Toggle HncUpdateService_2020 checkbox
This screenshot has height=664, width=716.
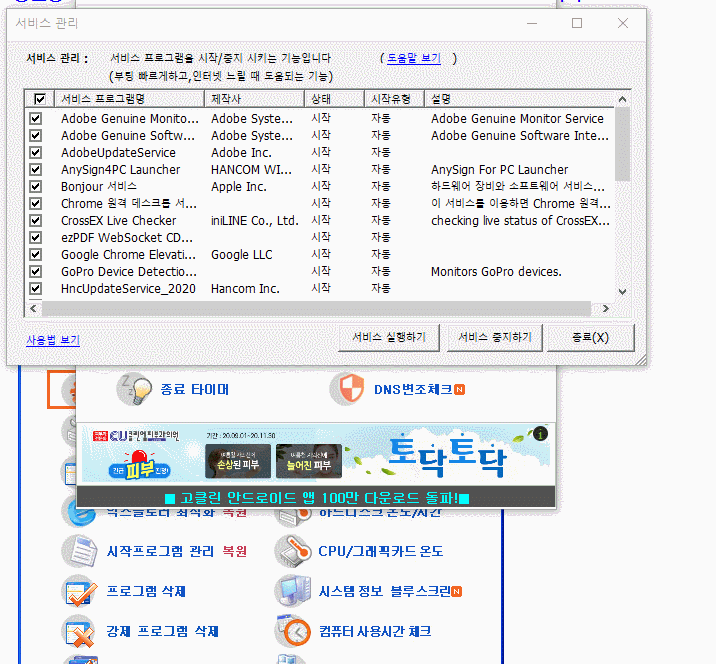tap(36, 289)
